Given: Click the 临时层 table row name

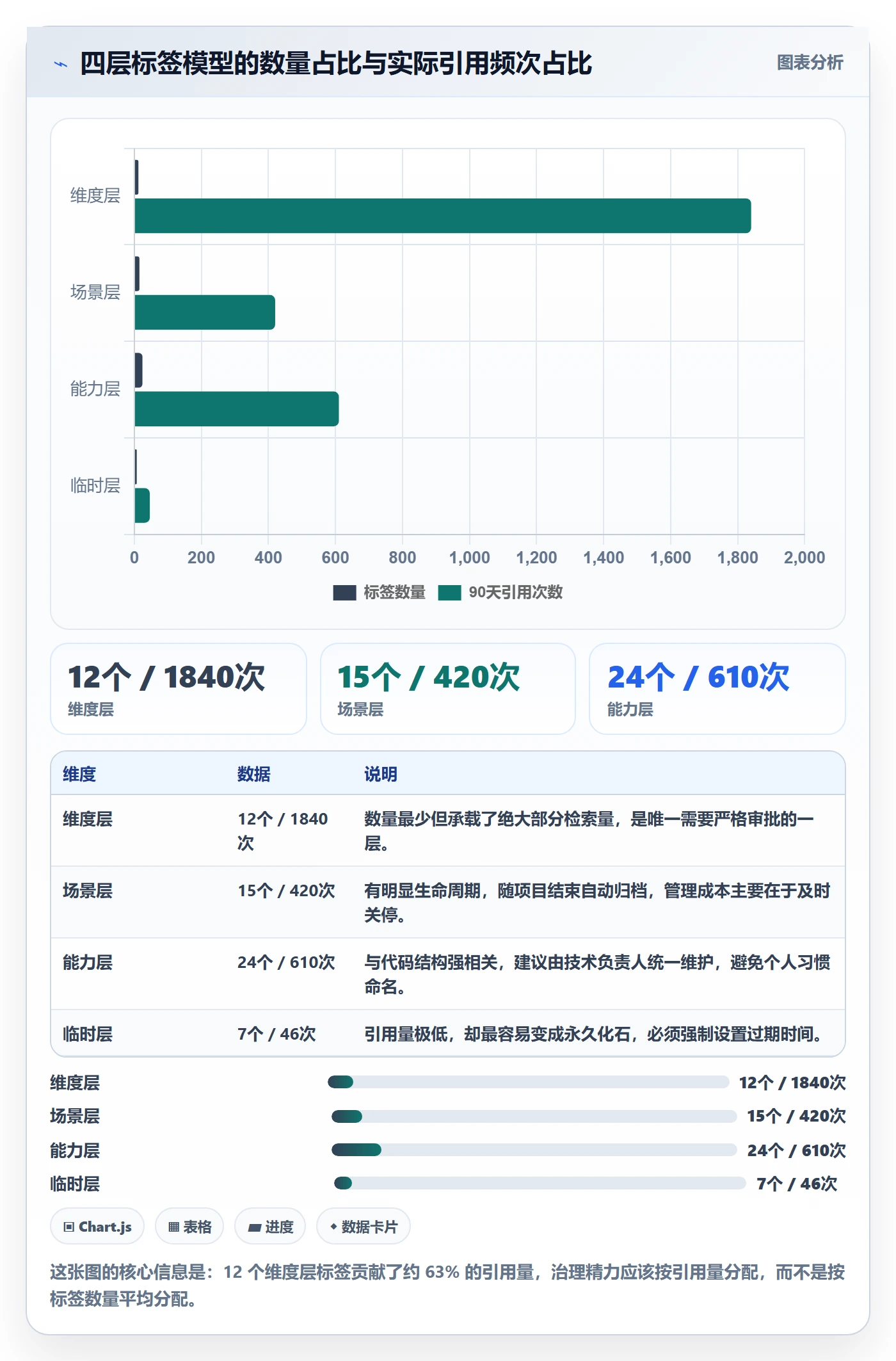Looking at the screenshot, I should pos(88,1034).
